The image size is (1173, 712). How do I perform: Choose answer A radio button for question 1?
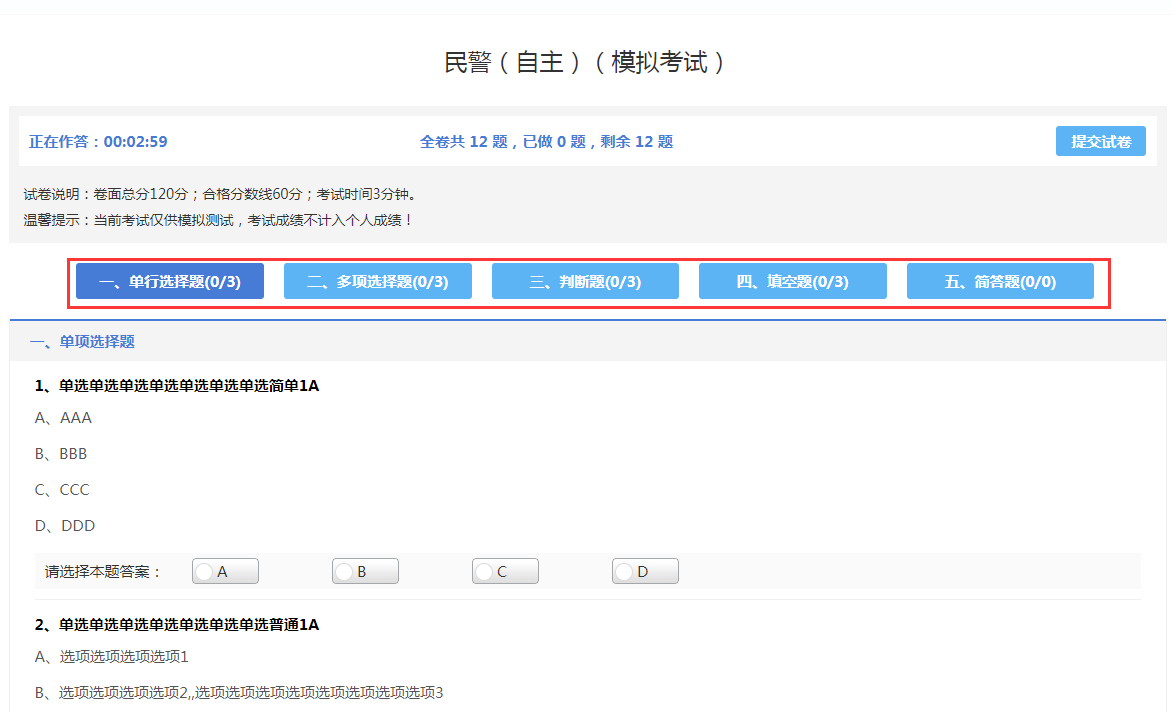click(206, 572)
